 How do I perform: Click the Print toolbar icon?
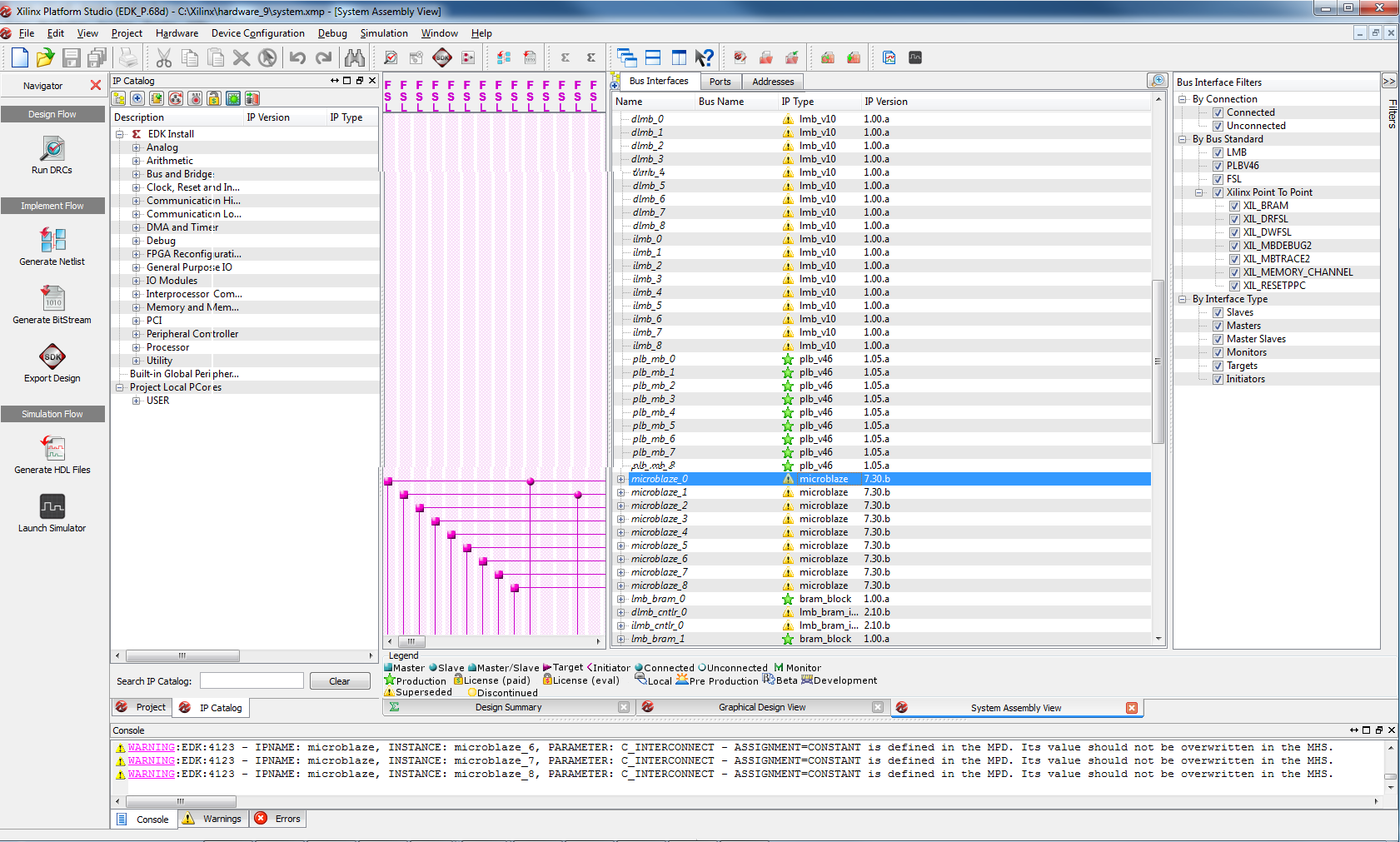coord(127,57)
